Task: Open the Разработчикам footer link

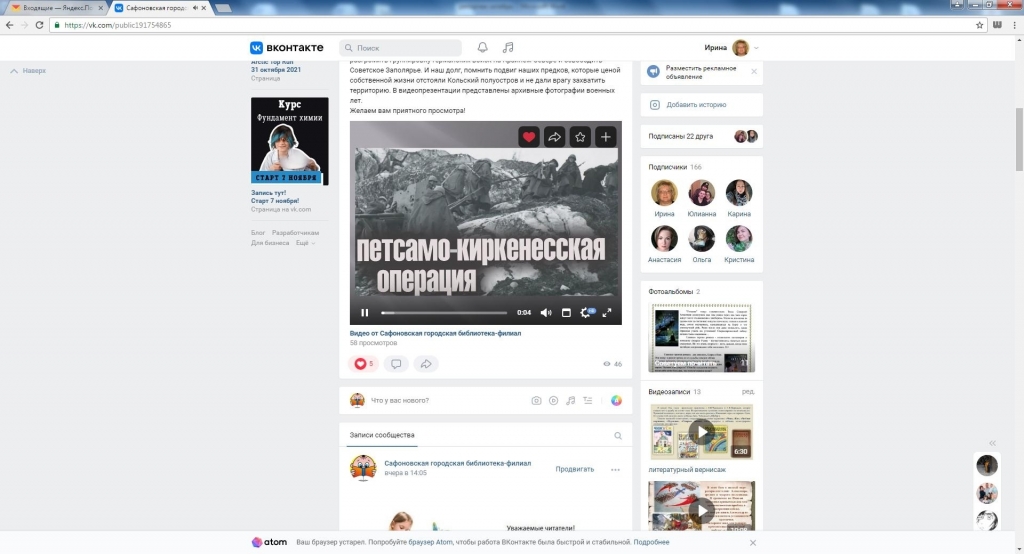Action: (x=295, y=233)
